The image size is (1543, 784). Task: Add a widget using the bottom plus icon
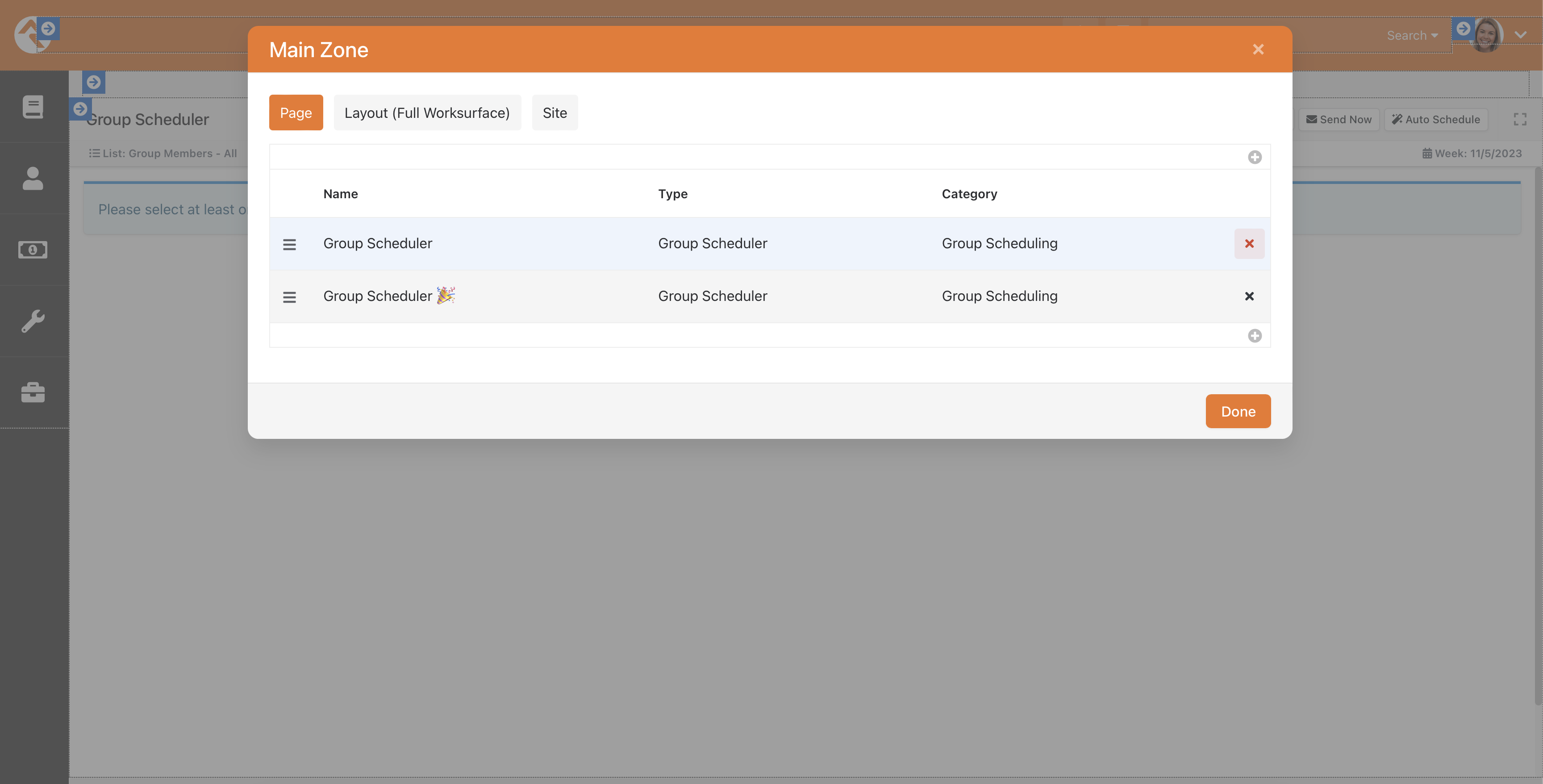pyautogui.click(x=1255, y=335)
